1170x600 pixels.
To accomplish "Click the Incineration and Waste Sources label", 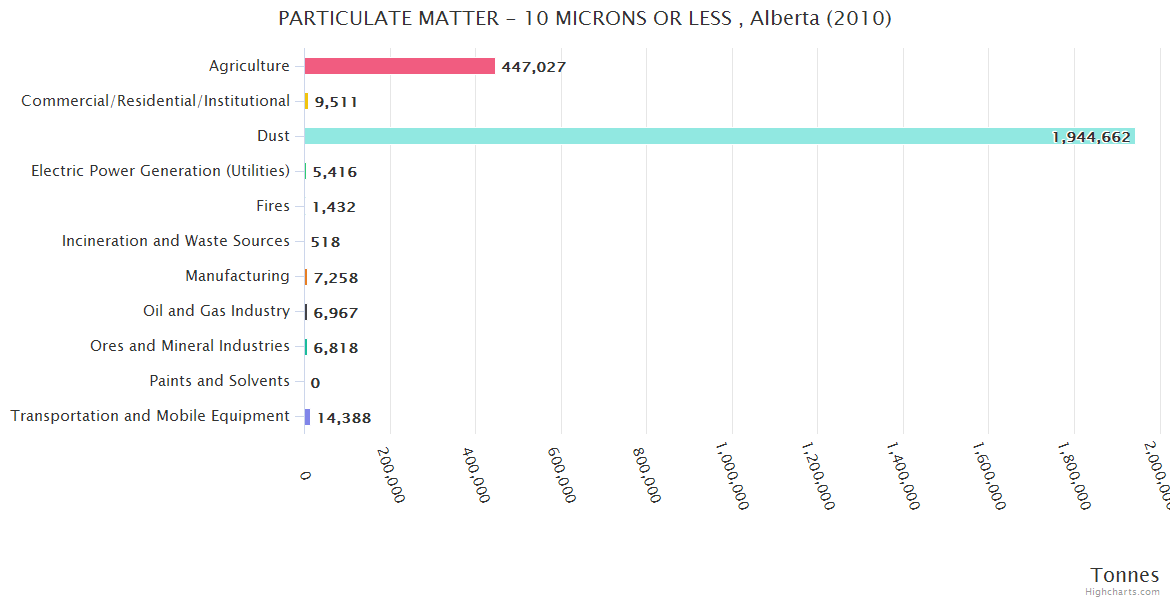I will coord(175,241).
